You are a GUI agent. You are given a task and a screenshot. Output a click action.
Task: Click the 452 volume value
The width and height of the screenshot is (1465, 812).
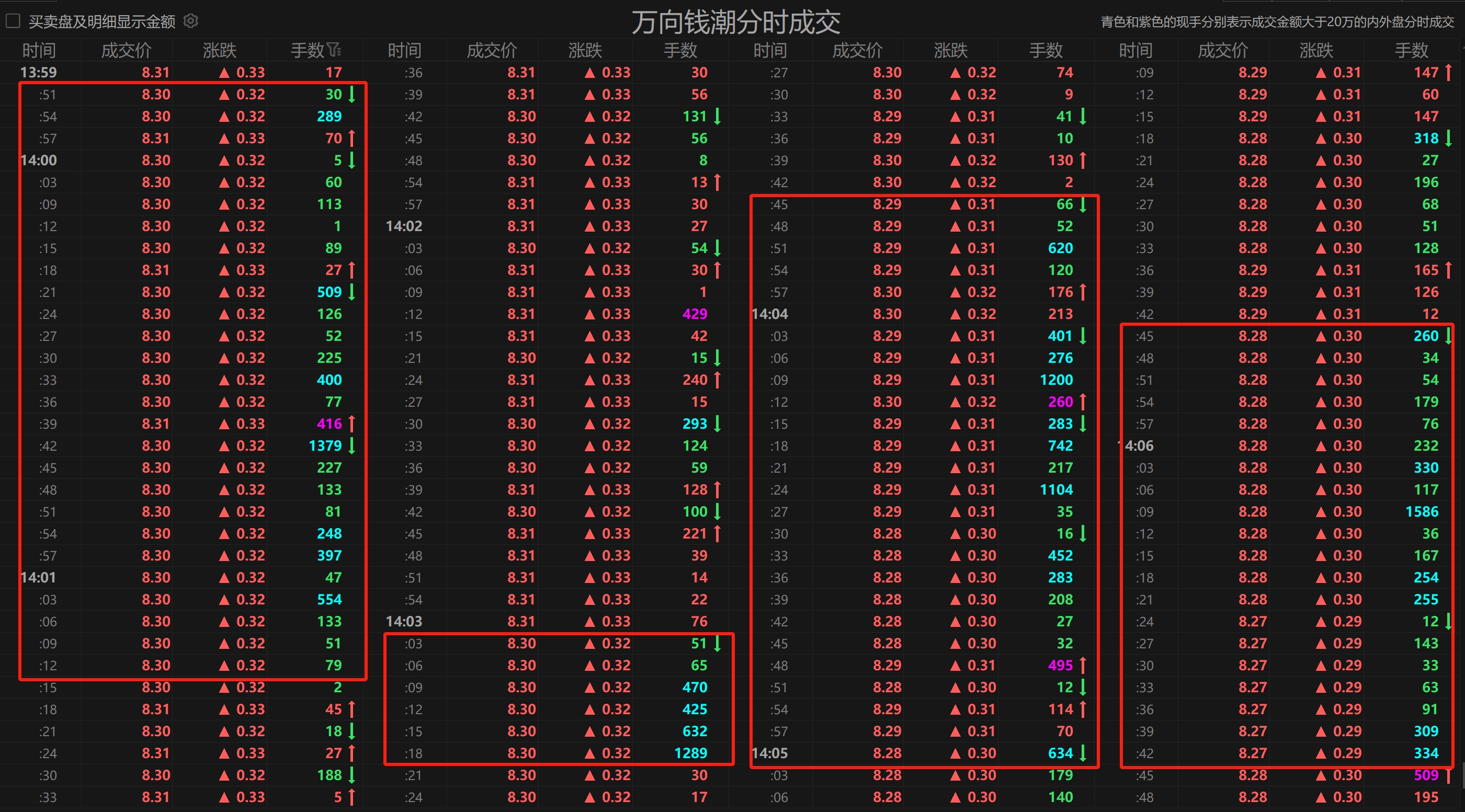[1060, 556]
